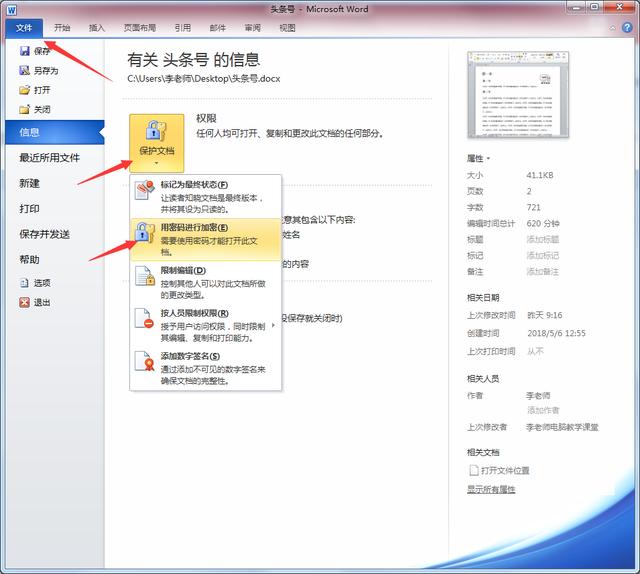Open the Mailings (邮件) tab

(x=218, y=28)
